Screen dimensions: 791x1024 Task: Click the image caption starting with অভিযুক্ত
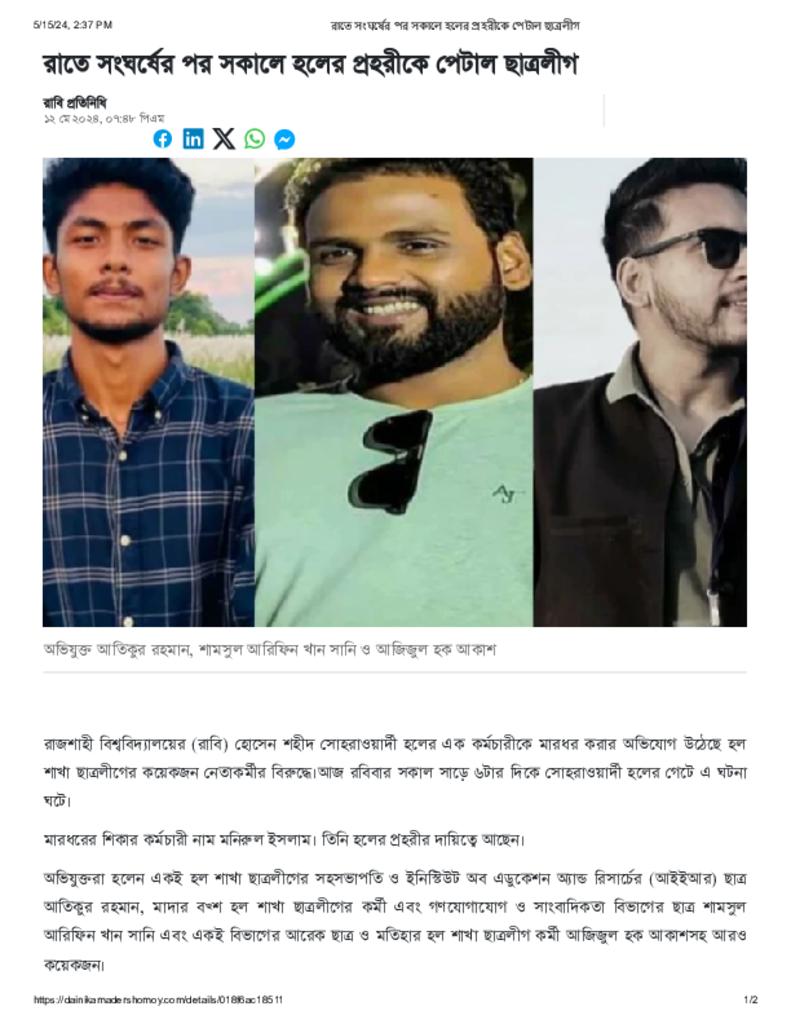coord(270,650)
